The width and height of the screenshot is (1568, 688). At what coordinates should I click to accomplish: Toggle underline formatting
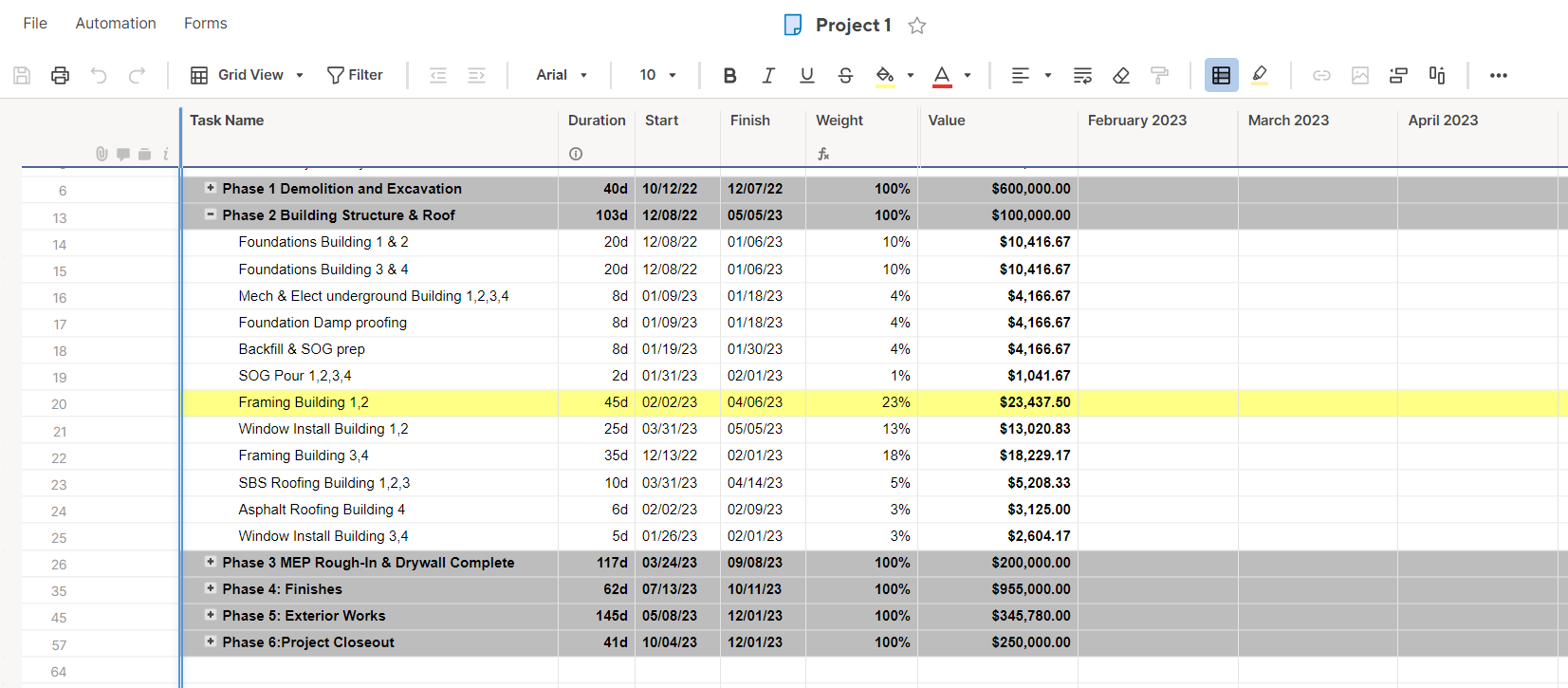pos(807,75)
